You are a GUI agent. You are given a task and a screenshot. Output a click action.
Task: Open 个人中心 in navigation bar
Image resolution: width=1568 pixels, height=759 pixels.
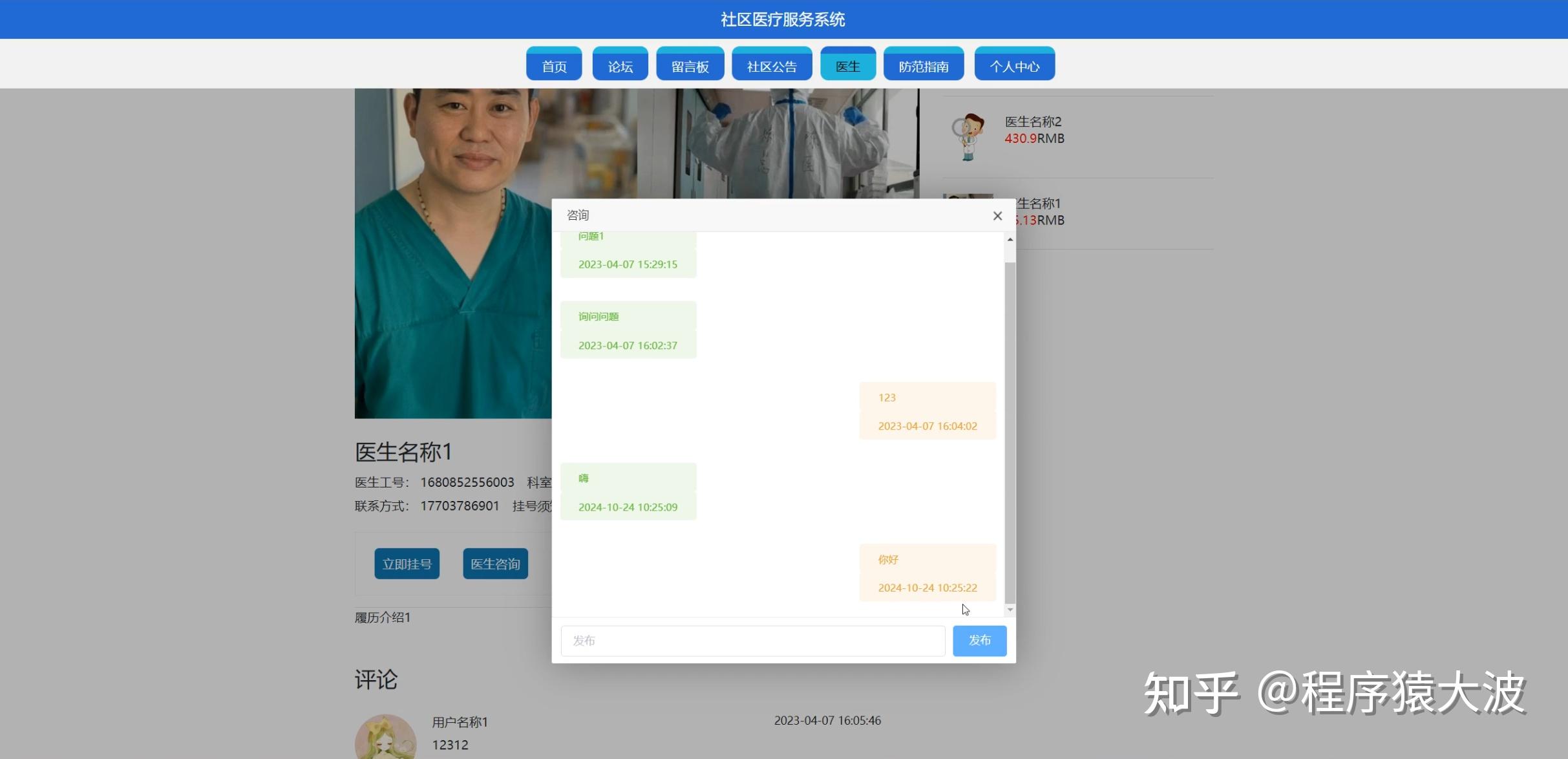point(1014,65)
